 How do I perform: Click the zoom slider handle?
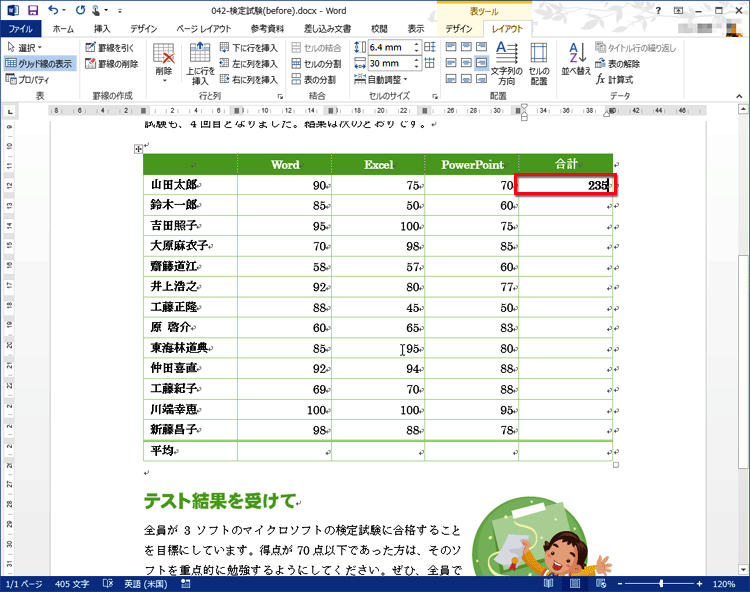661,583
